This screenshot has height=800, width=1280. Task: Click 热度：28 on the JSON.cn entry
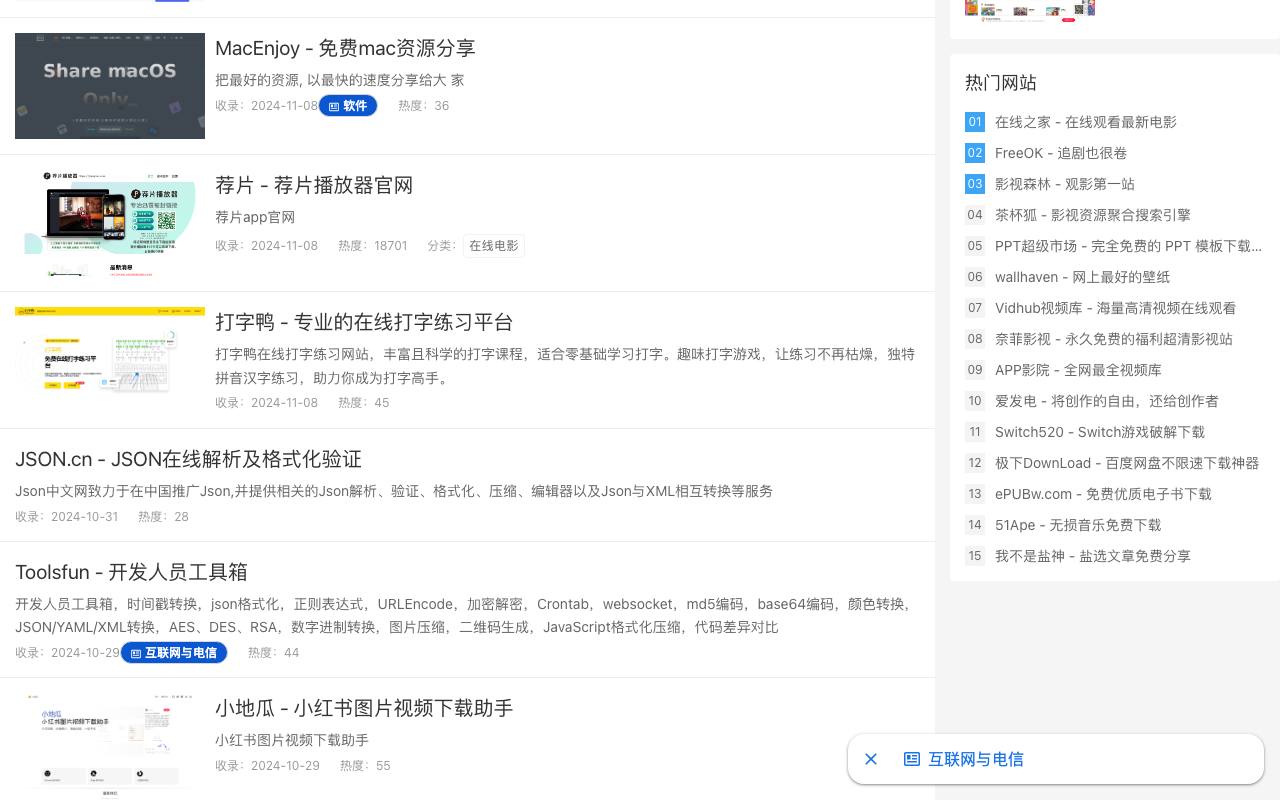(x=164, y=517)
